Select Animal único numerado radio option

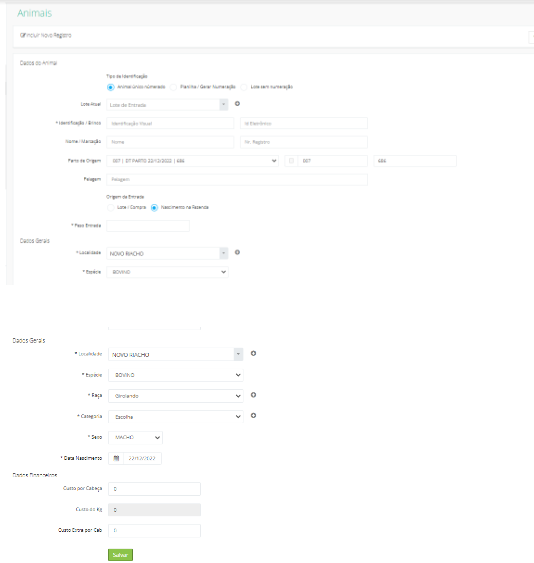111,87
